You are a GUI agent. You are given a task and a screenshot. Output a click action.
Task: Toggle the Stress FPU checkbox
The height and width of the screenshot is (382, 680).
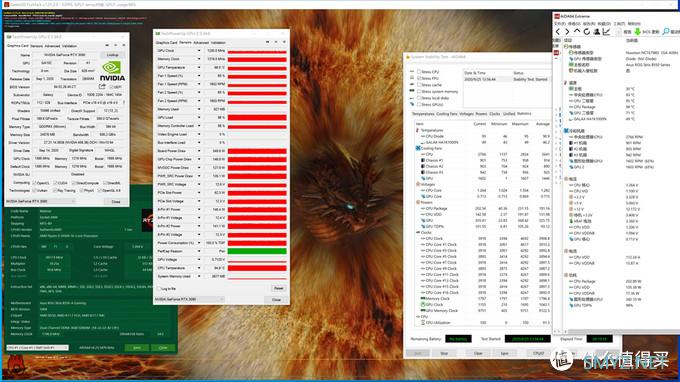coord(419,78)
